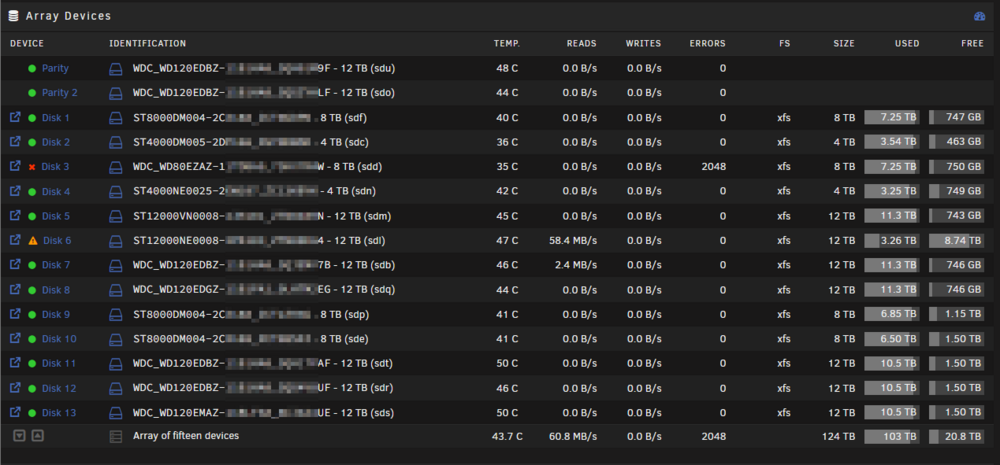Click the green status dot for Disk 13

point(32,413)
